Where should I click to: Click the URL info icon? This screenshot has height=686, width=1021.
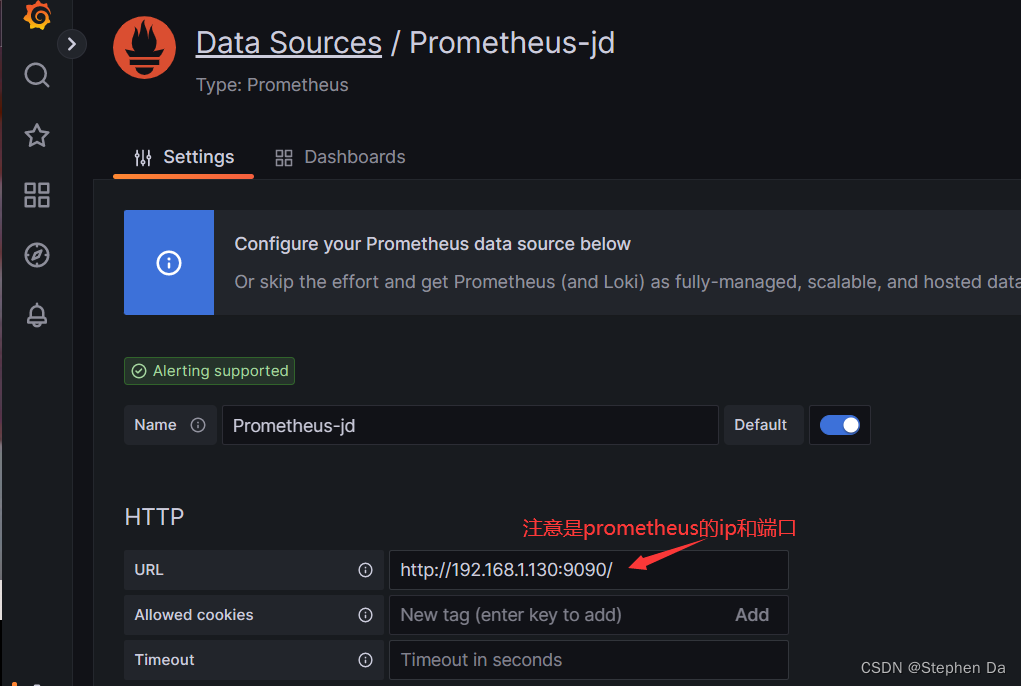[365, 570]
